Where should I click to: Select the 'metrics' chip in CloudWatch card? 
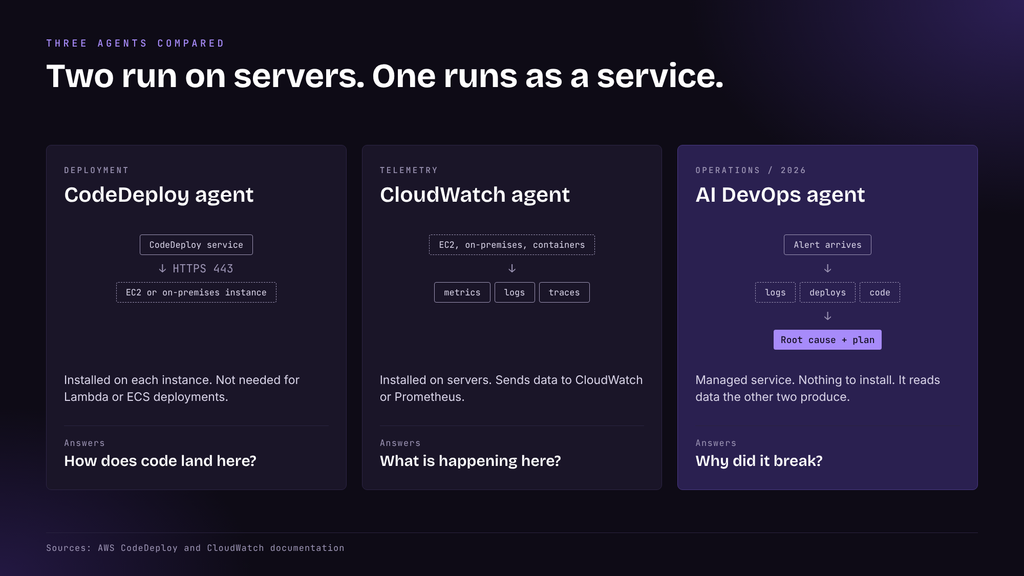click(x=462, y=293)
